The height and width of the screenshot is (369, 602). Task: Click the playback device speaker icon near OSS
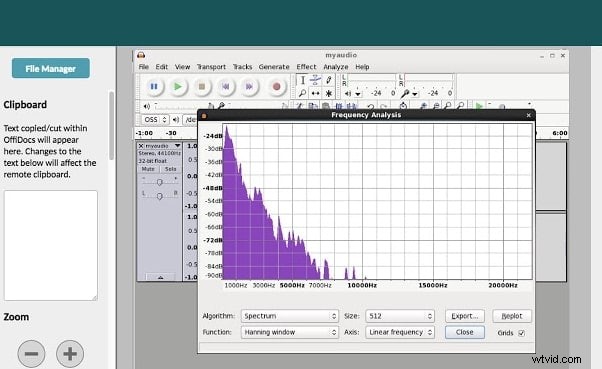point(176,120)
